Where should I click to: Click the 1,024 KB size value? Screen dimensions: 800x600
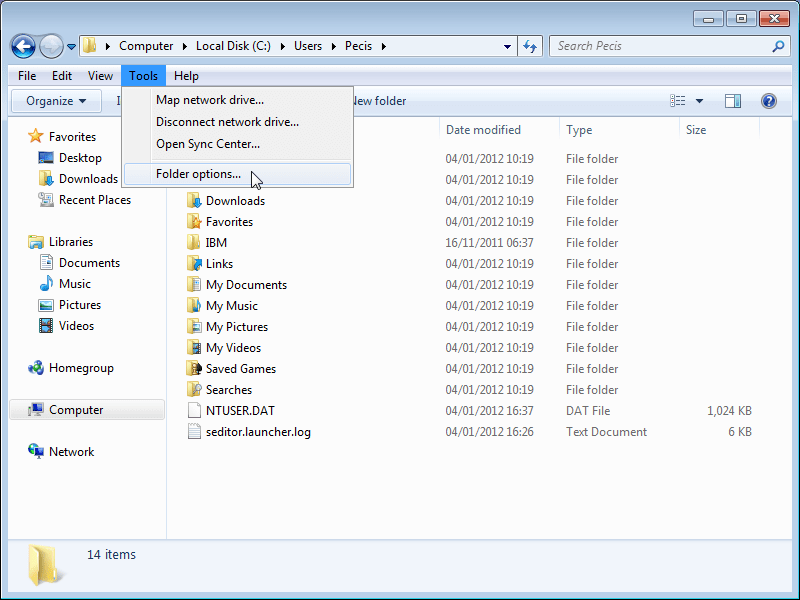pos(729,411)
